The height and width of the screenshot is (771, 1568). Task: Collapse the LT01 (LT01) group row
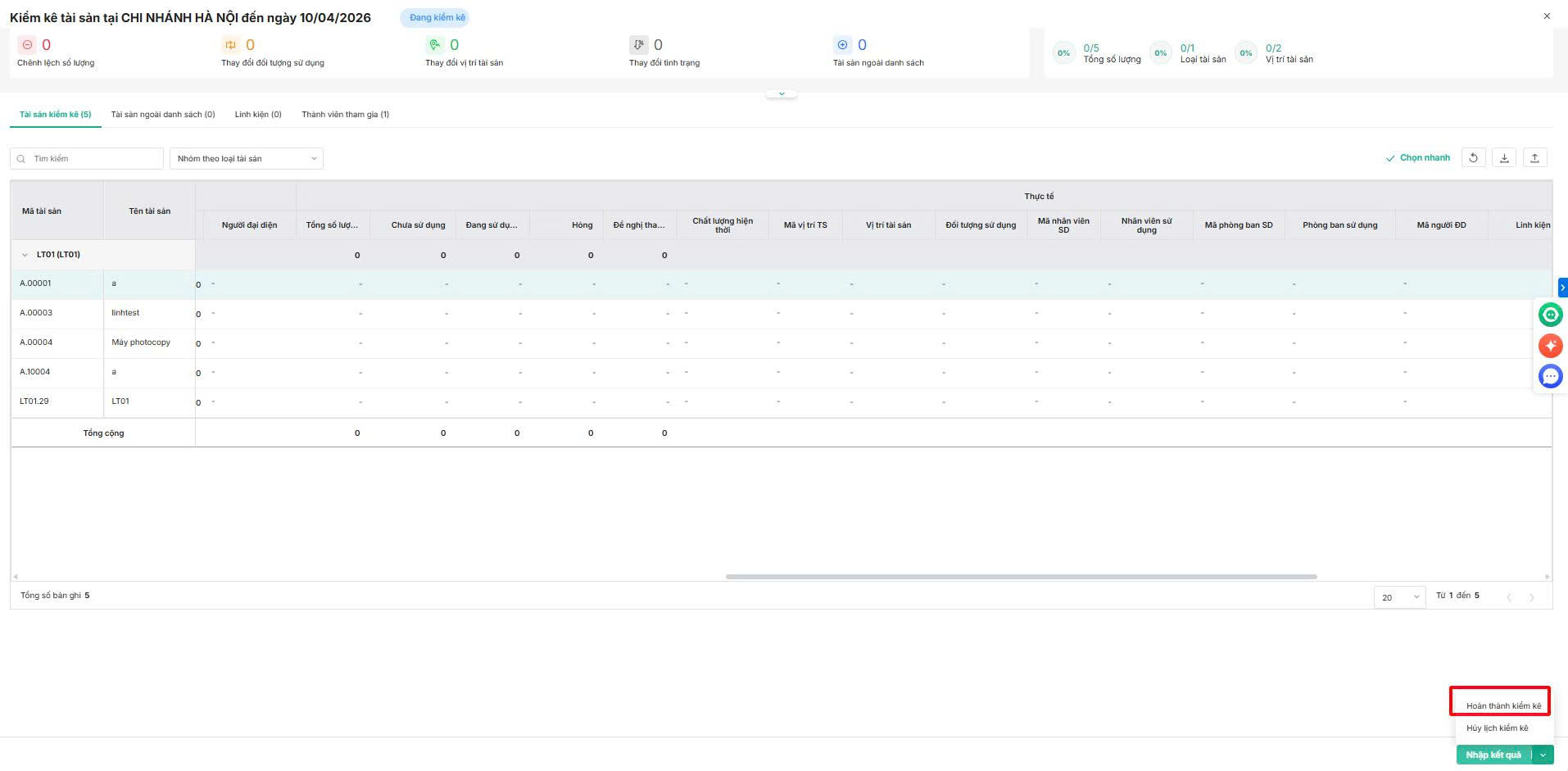[25, 255]
